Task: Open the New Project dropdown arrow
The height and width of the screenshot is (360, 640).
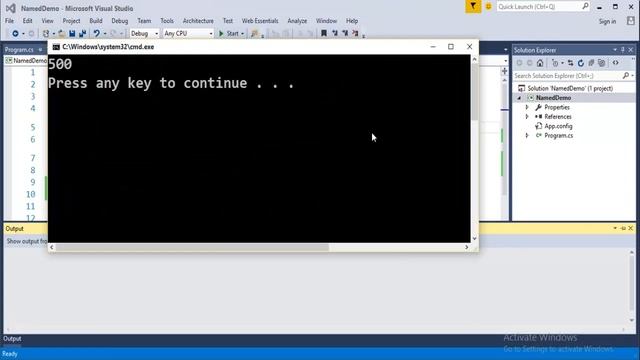Action: (53, 34)
